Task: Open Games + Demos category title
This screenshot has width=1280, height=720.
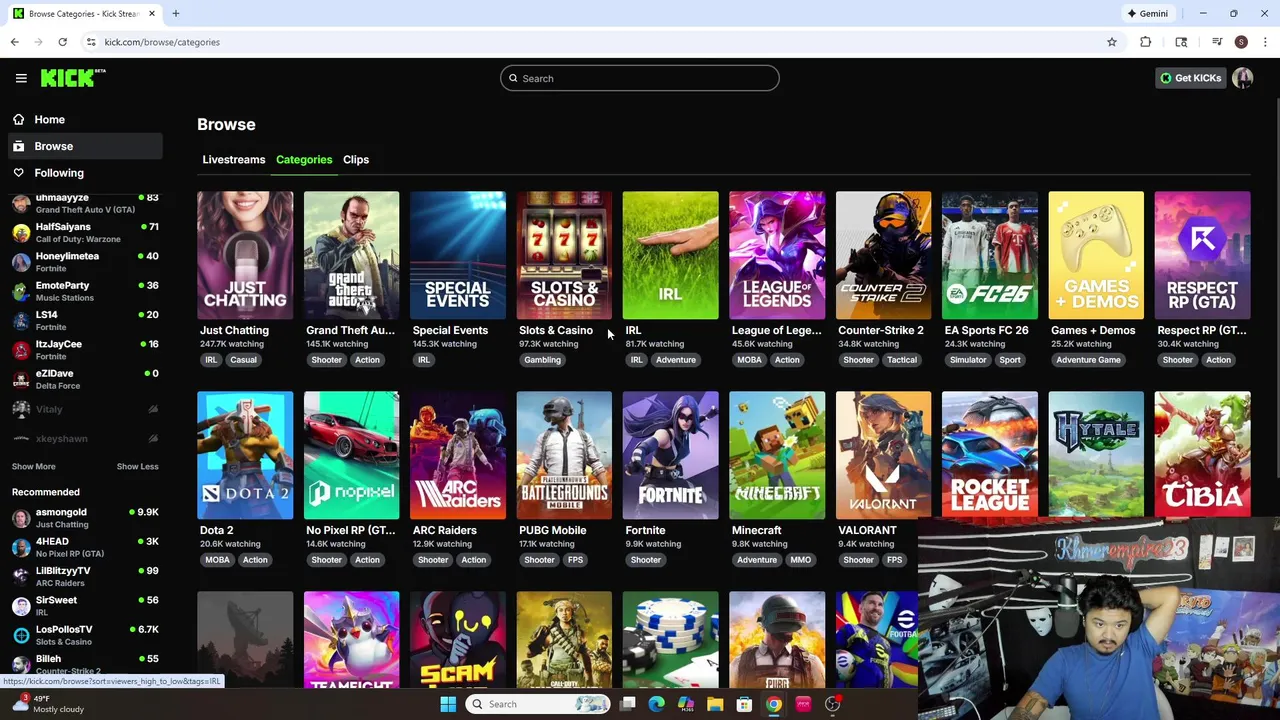Action: (x=1093, y=330)
